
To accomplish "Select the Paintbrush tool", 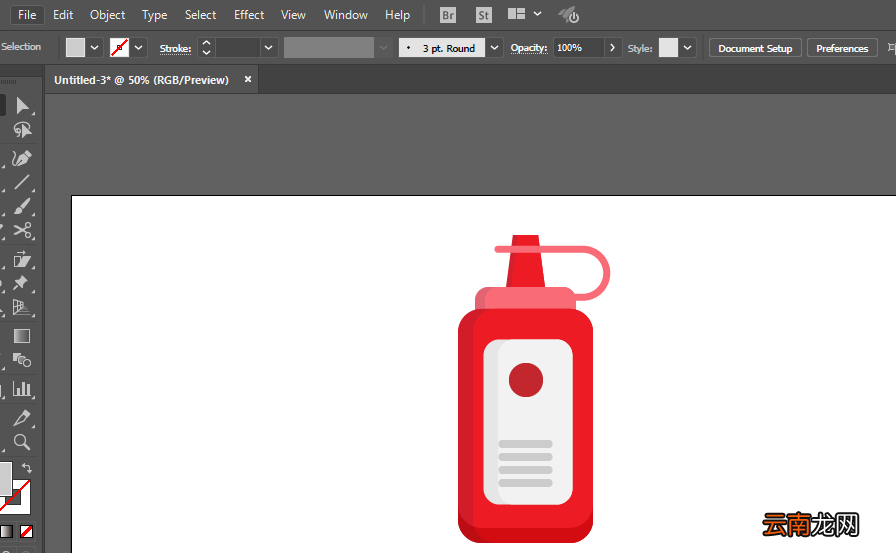I will pyautogui.click(x=22, y=206).
